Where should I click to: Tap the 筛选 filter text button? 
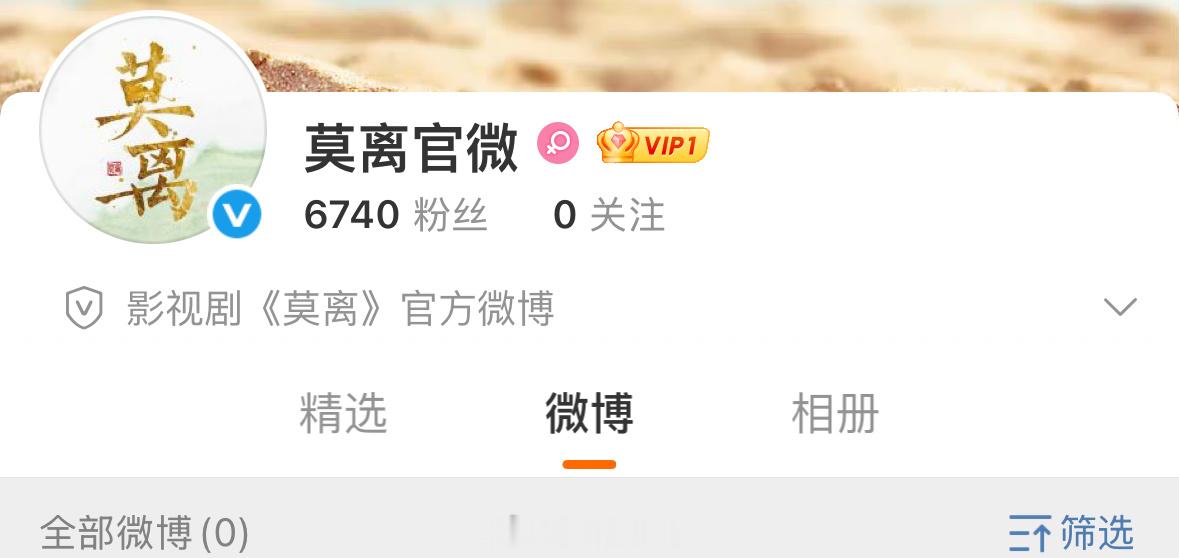tap(1097, 533)
